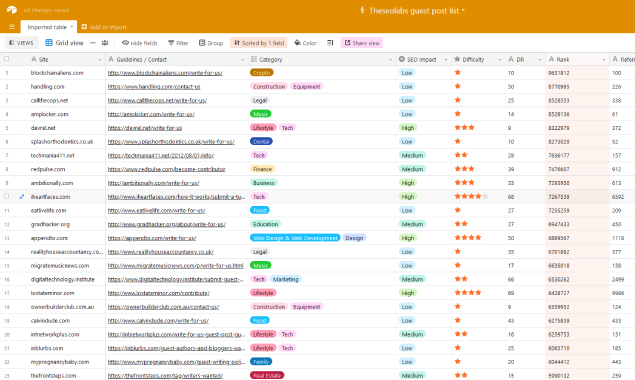This screenshot has width=635, height=380.
Task: Click the Education tag for gradhacker.org
Action: click(x=266, y=224)
